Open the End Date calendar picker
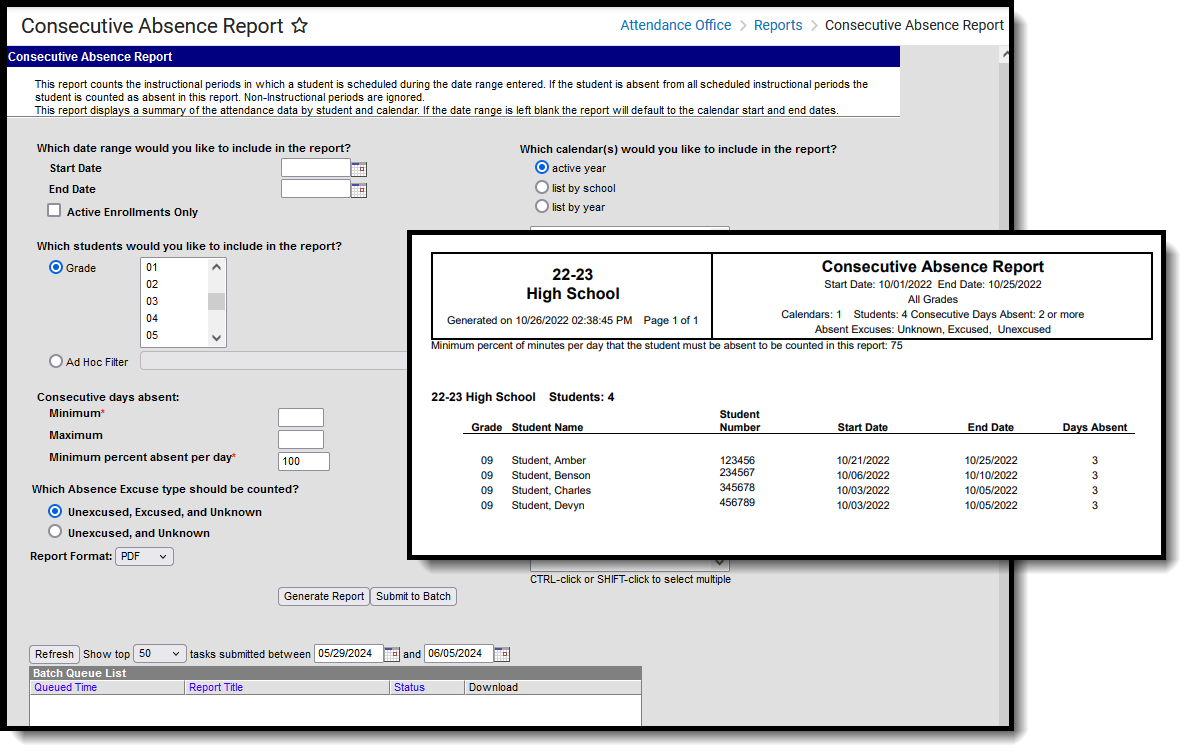The width and height of the screenshot is (1191, 756). pos(359,190)
